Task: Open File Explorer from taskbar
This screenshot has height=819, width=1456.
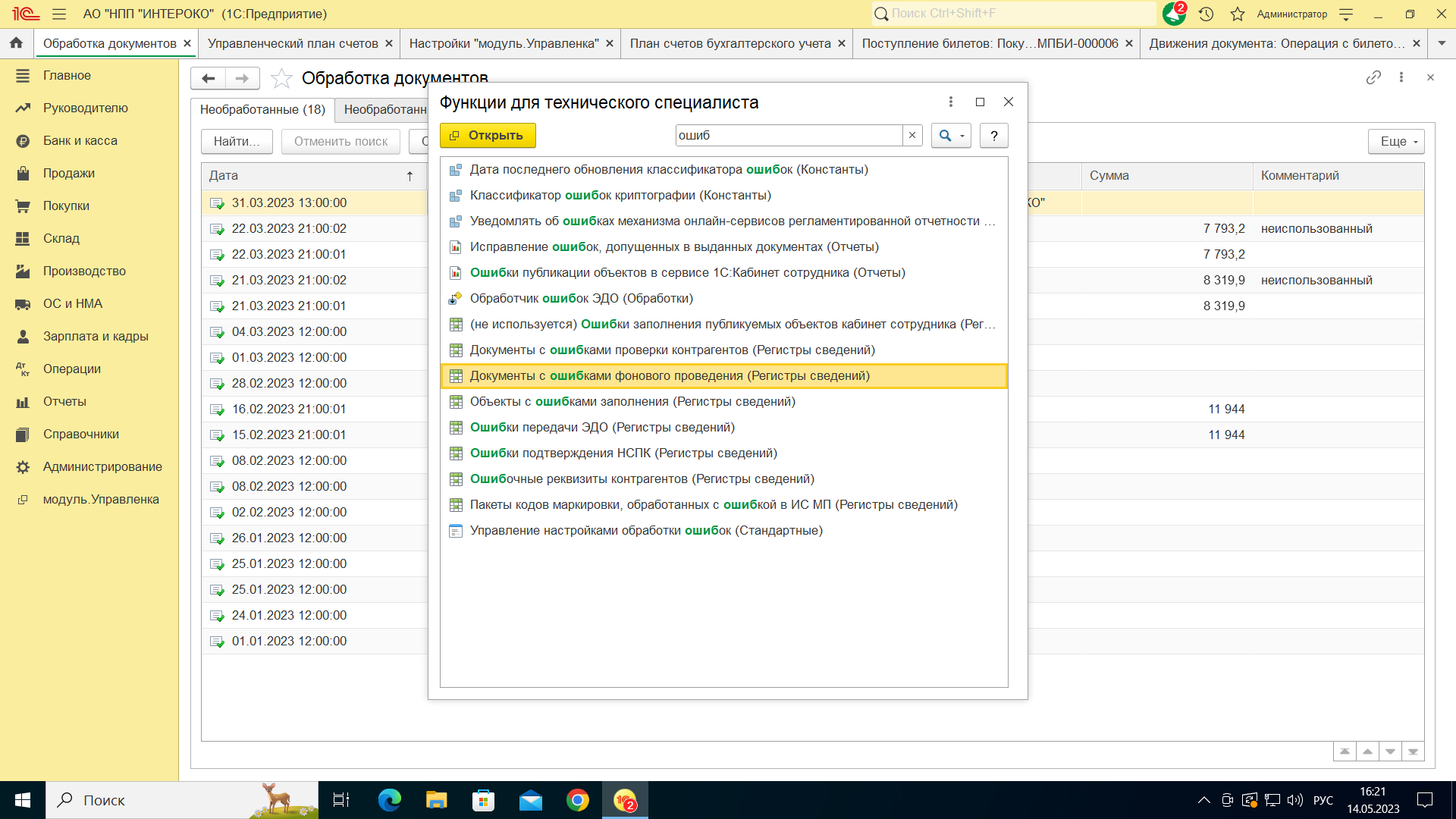Action: click(436, 800)
